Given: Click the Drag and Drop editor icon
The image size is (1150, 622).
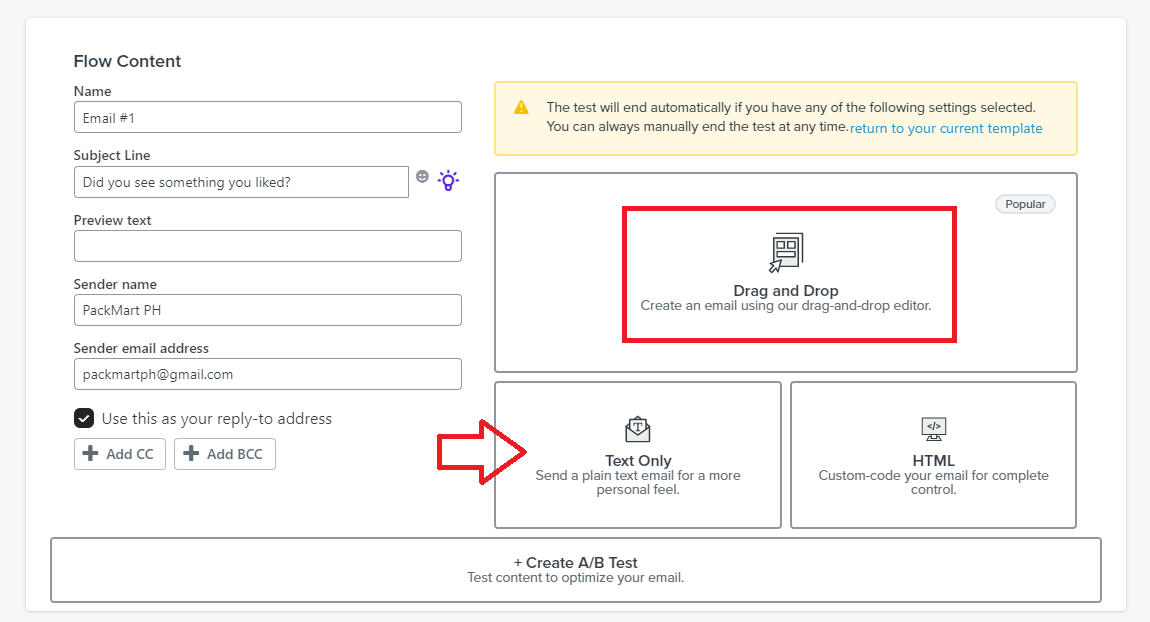Looking at the screenshot, I should [786, 253].
